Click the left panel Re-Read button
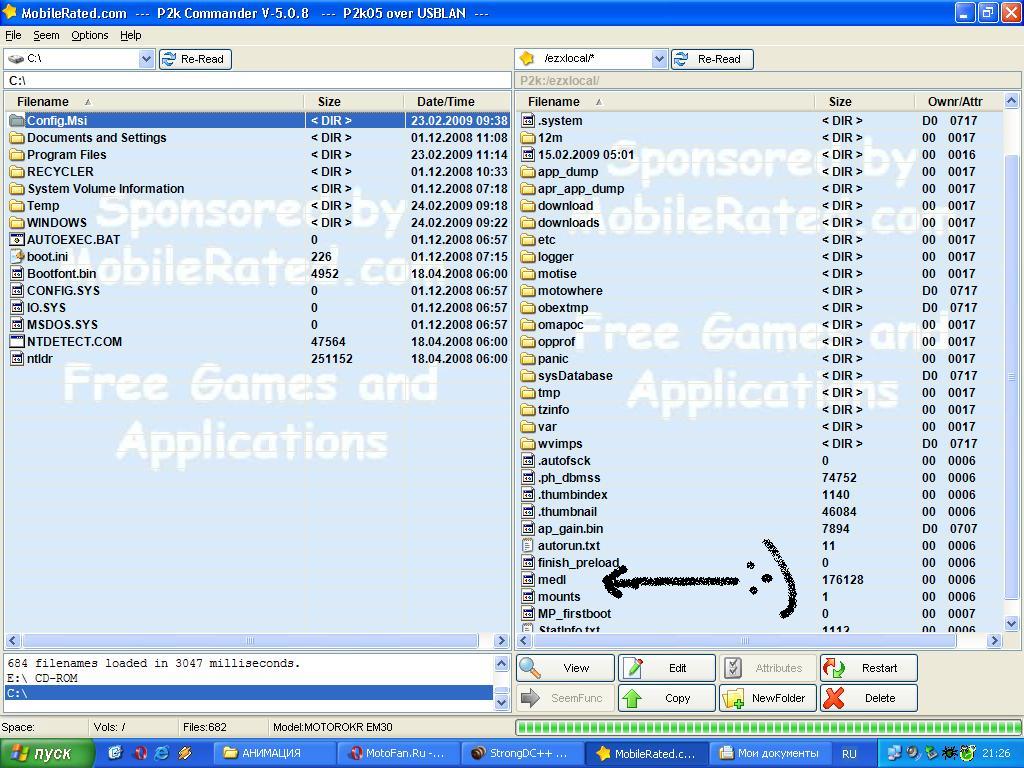The width and height of the screenshot is (1024, 768). point(195,59)
